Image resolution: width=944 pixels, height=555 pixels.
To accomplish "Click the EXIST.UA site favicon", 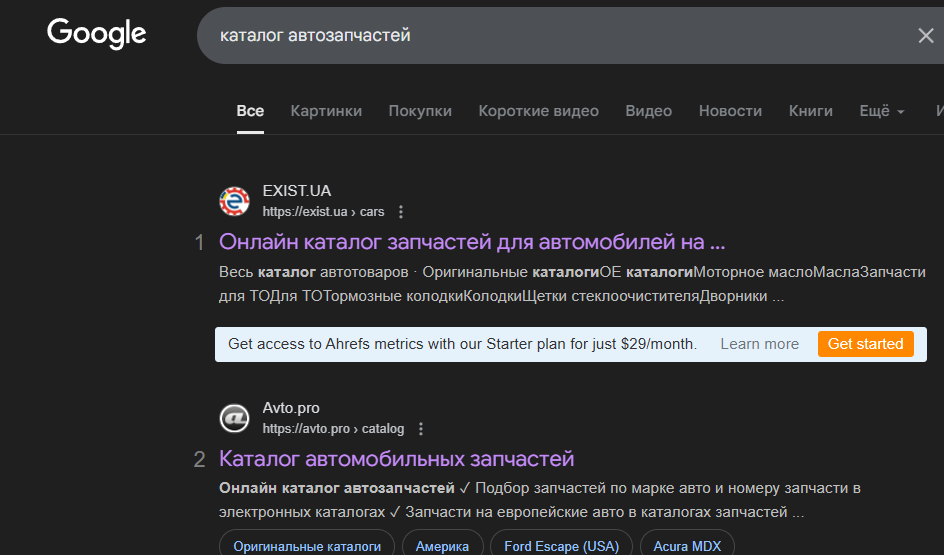I will [x=234, y=201].
